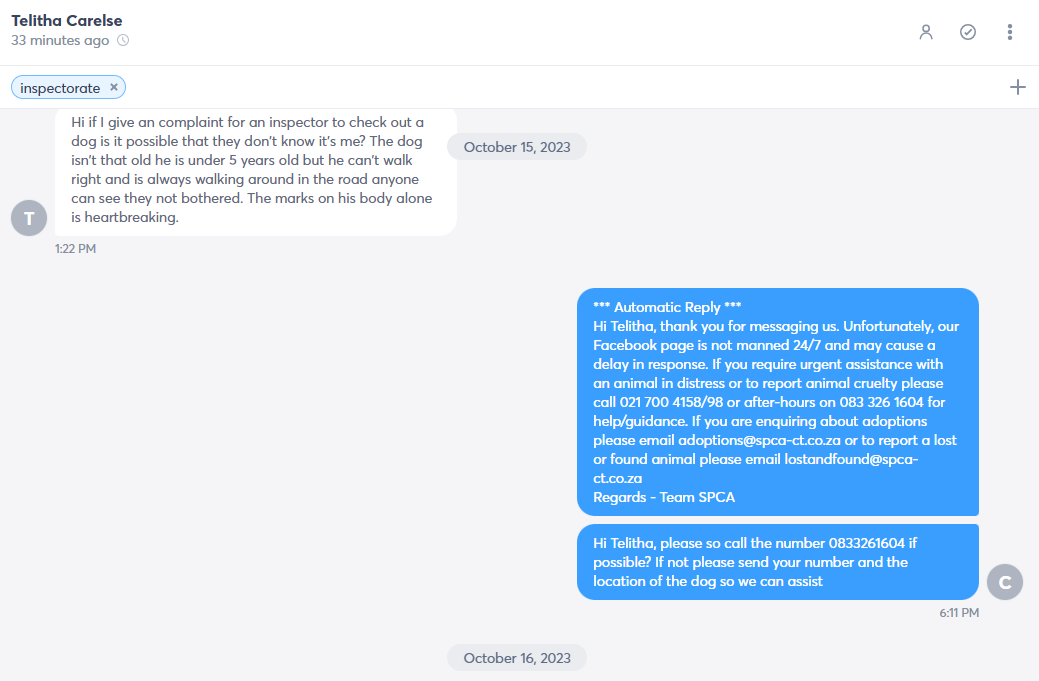The width and height of the screenshot is (1039, 681).
Task: Click the adoptions@spca-ct.co.za email address
Action: point(759,441)
